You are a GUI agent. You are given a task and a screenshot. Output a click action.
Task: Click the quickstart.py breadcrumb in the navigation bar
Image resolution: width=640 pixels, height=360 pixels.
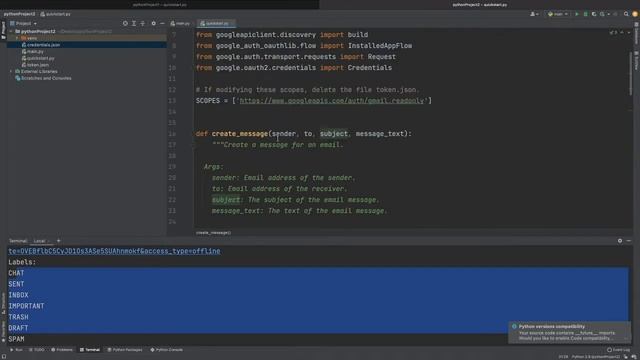[x=56, y=14]
